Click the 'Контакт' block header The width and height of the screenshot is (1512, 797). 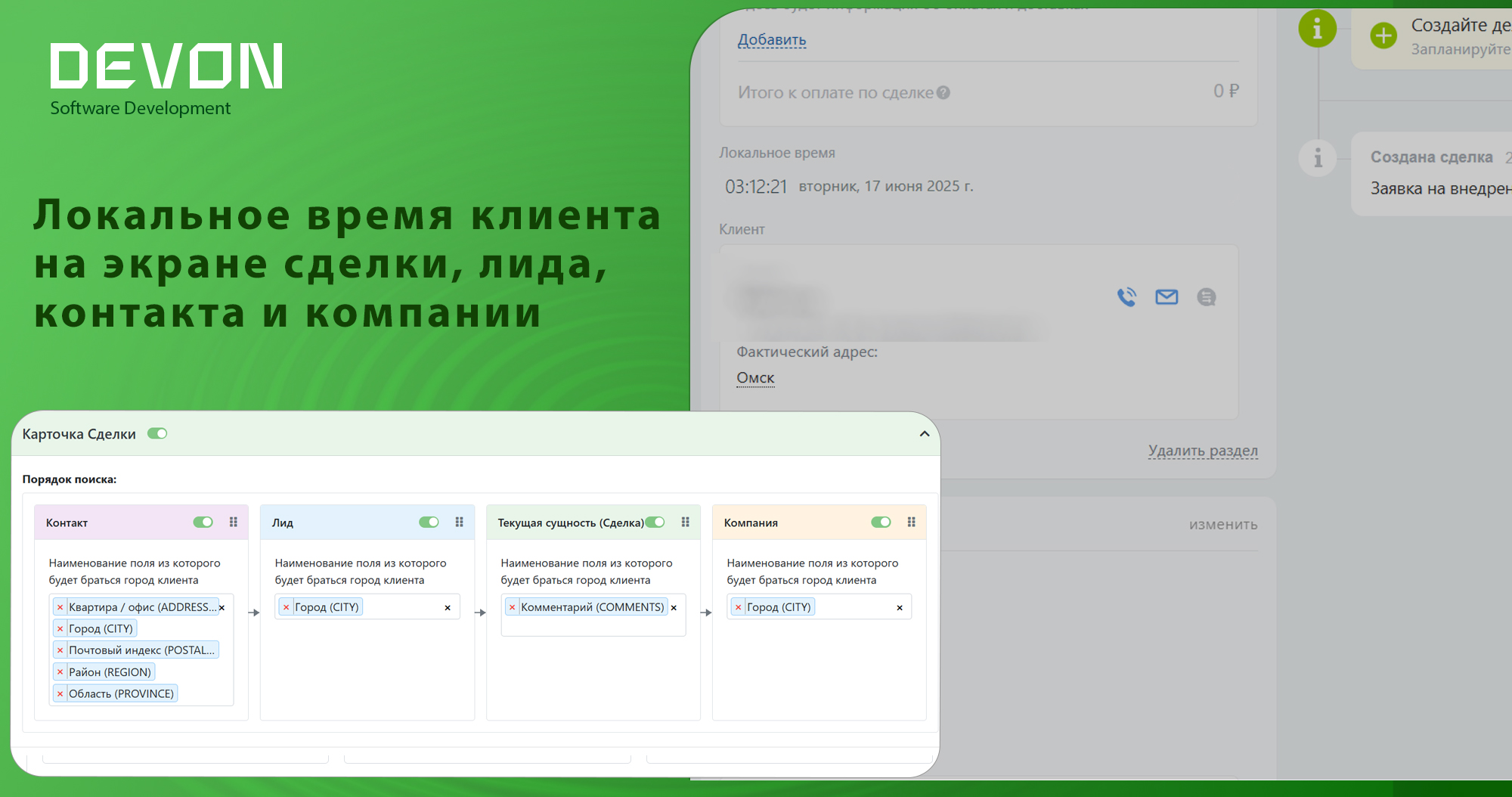pos(141,522)
